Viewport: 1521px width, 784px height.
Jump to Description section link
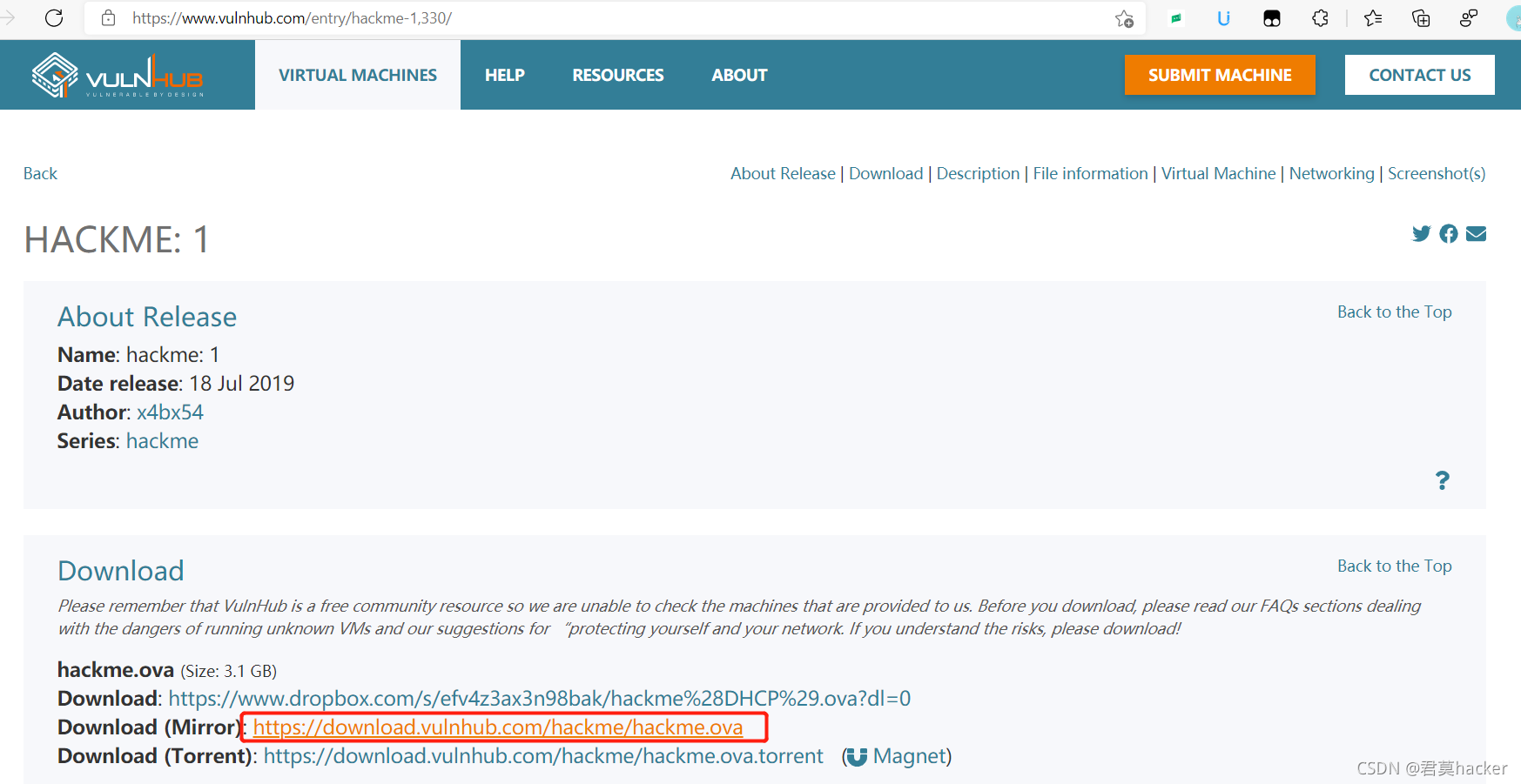(x=978, y=173)
